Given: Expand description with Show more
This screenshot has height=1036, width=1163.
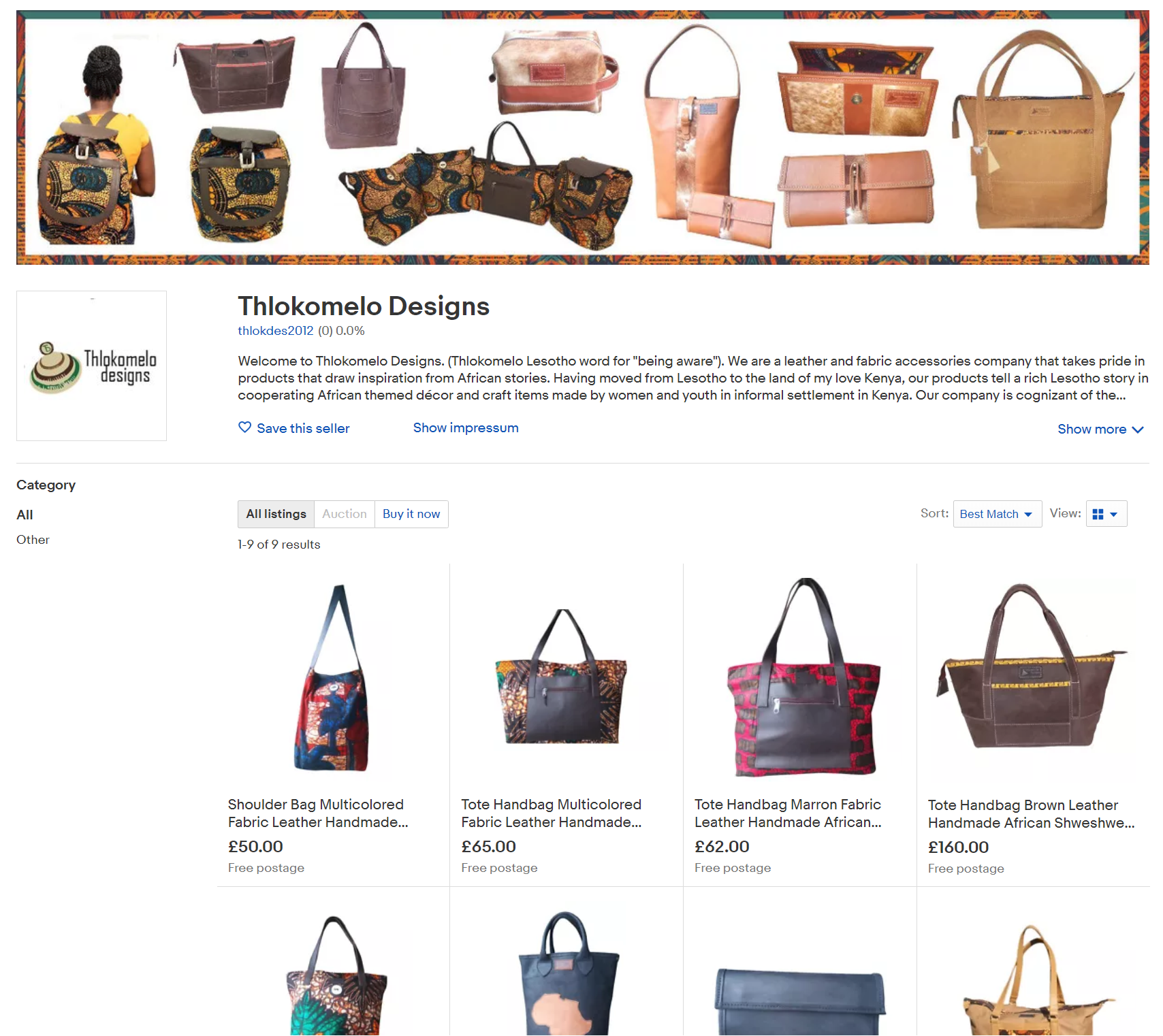Looking at the screenshot, I should (x=1100, y=429).
